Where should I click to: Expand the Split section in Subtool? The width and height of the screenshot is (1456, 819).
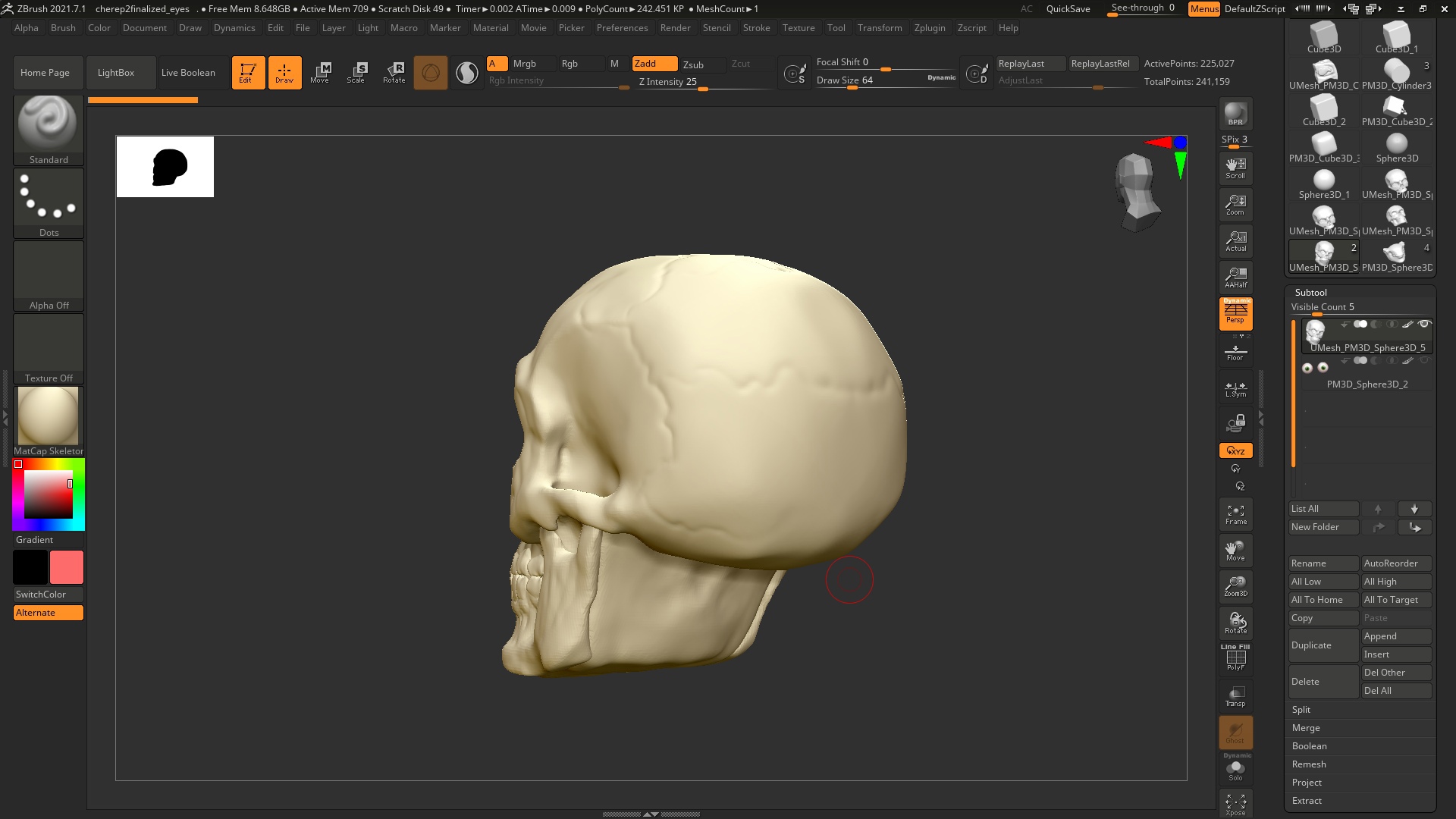pos(1301,710)
